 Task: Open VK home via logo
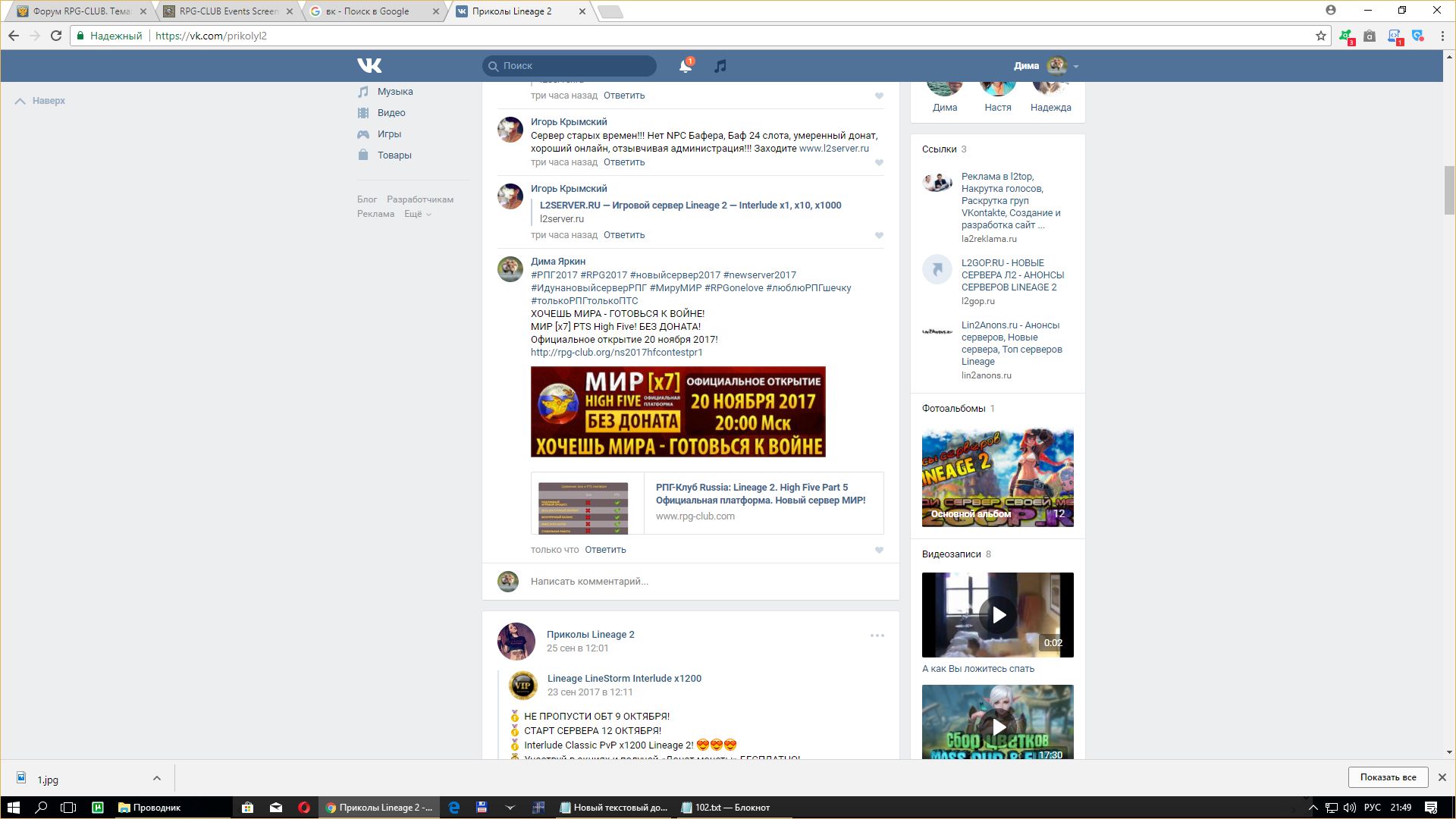click(x=369, y=66)
